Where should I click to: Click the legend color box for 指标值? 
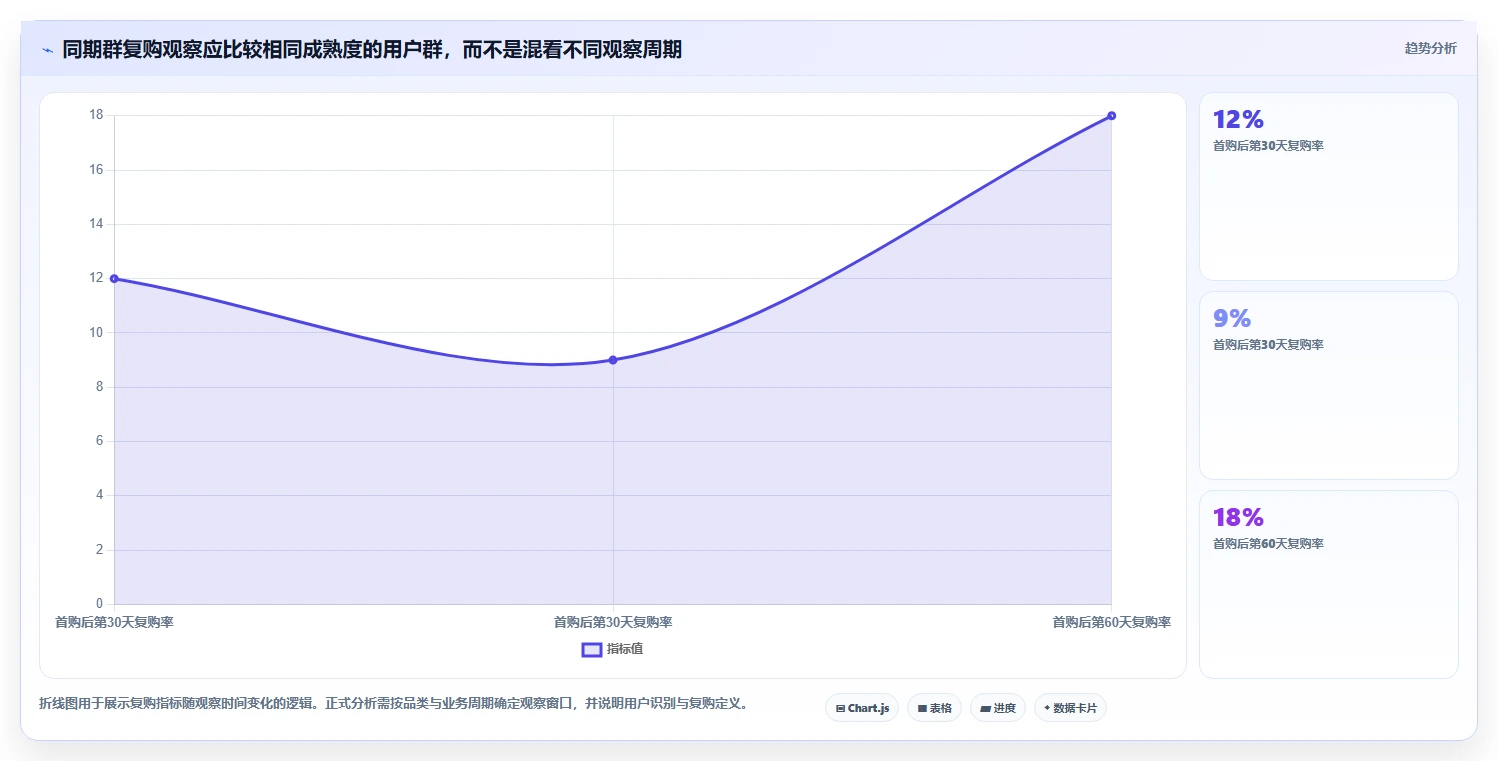[592, 649]
